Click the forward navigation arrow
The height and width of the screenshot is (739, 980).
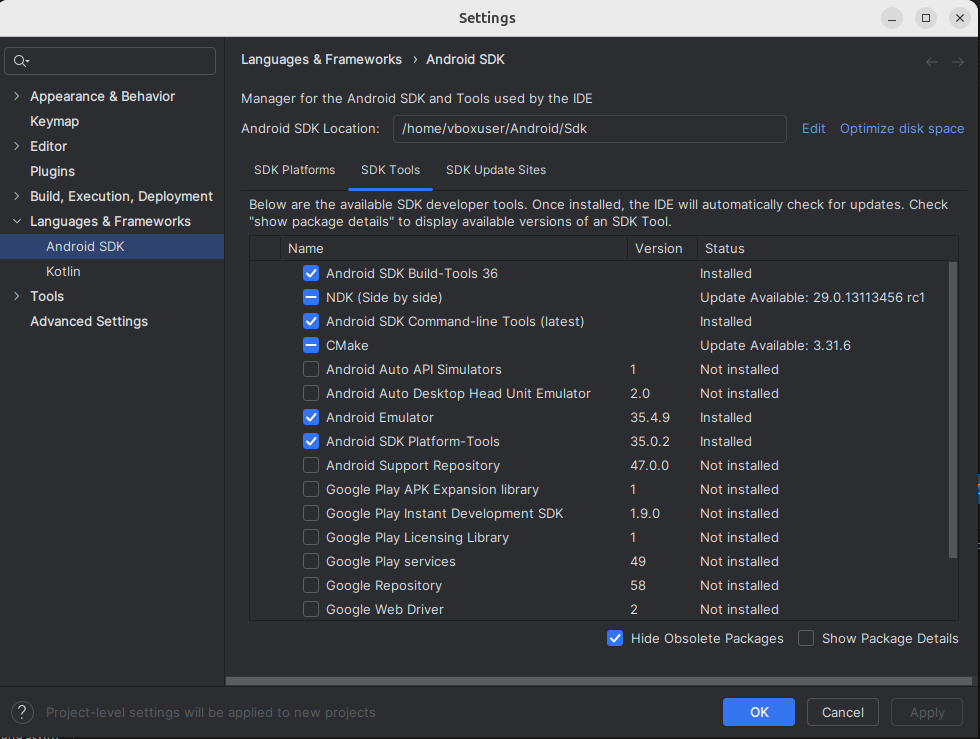click(x=957, y=61)
